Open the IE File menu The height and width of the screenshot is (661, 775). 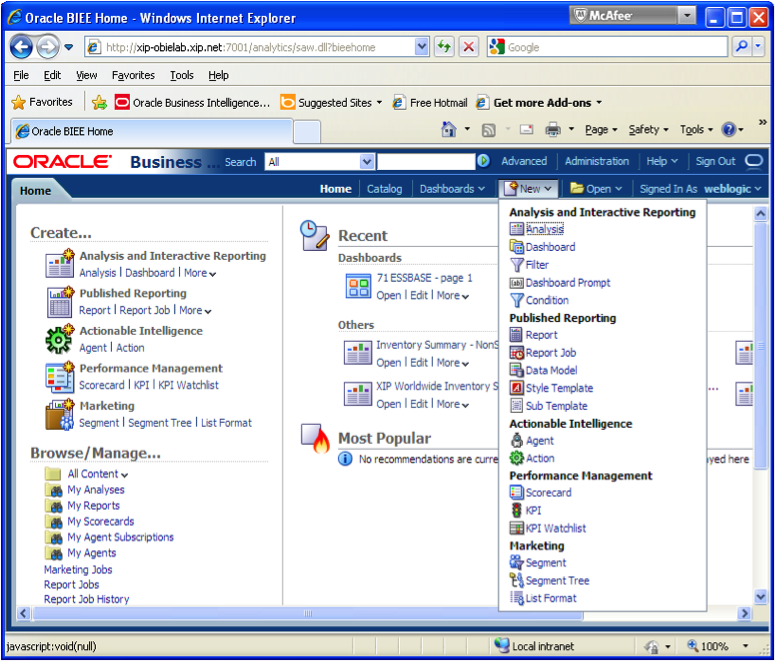pos(21,75)
